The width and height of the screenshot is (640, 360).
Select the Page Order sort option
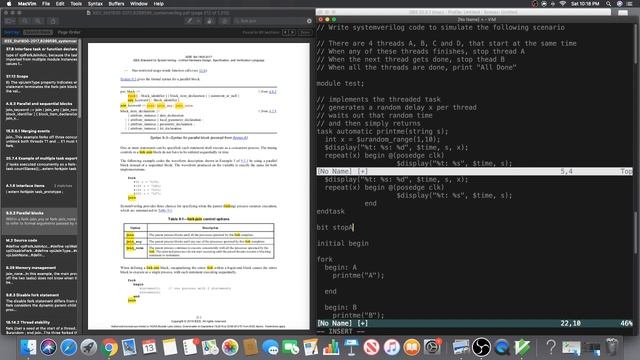[69, 32]
